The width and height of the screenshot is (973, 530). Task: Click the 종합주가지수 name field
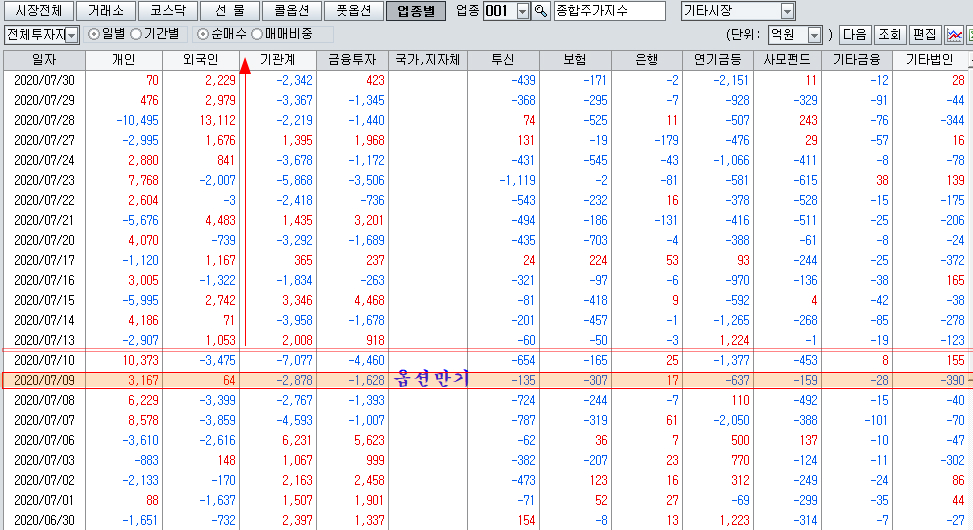[x=608, y=12]
